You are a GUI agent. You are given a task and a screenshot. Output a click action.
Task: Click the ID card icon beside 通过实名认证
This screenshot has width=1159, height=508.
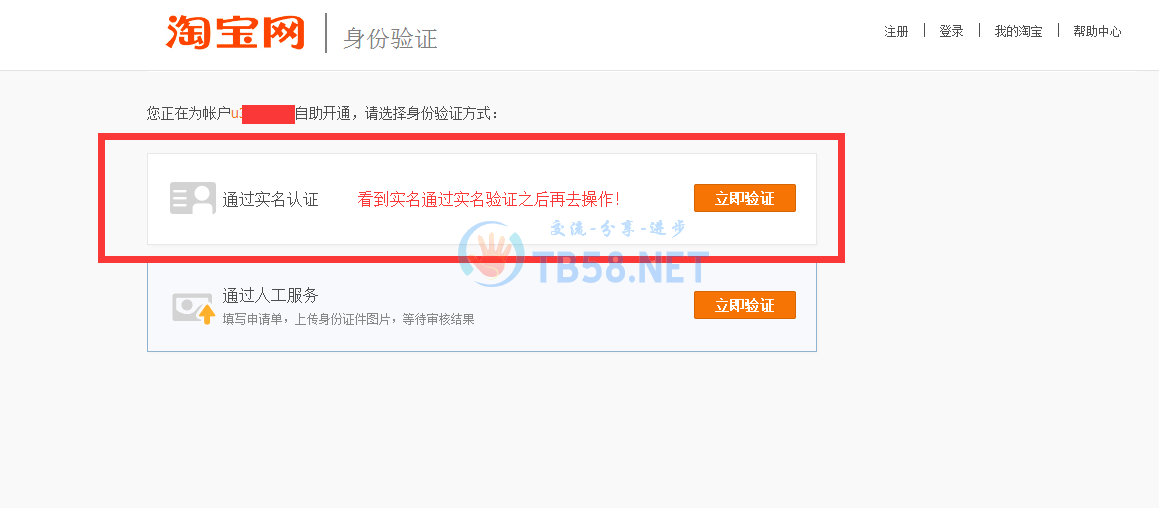(193, 198)
